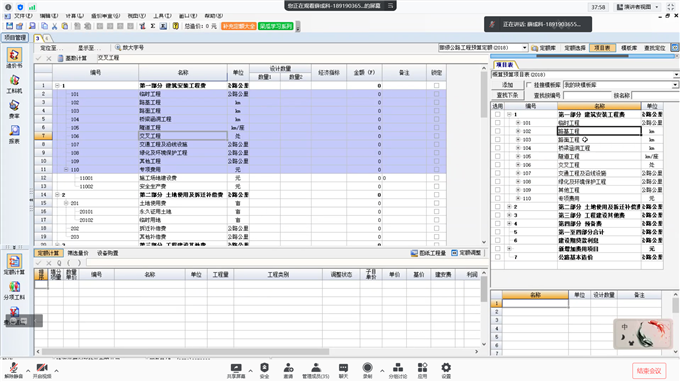Click the 定额库 search icon
This screenshot has height=382, width=680.
tap(534, 48)
